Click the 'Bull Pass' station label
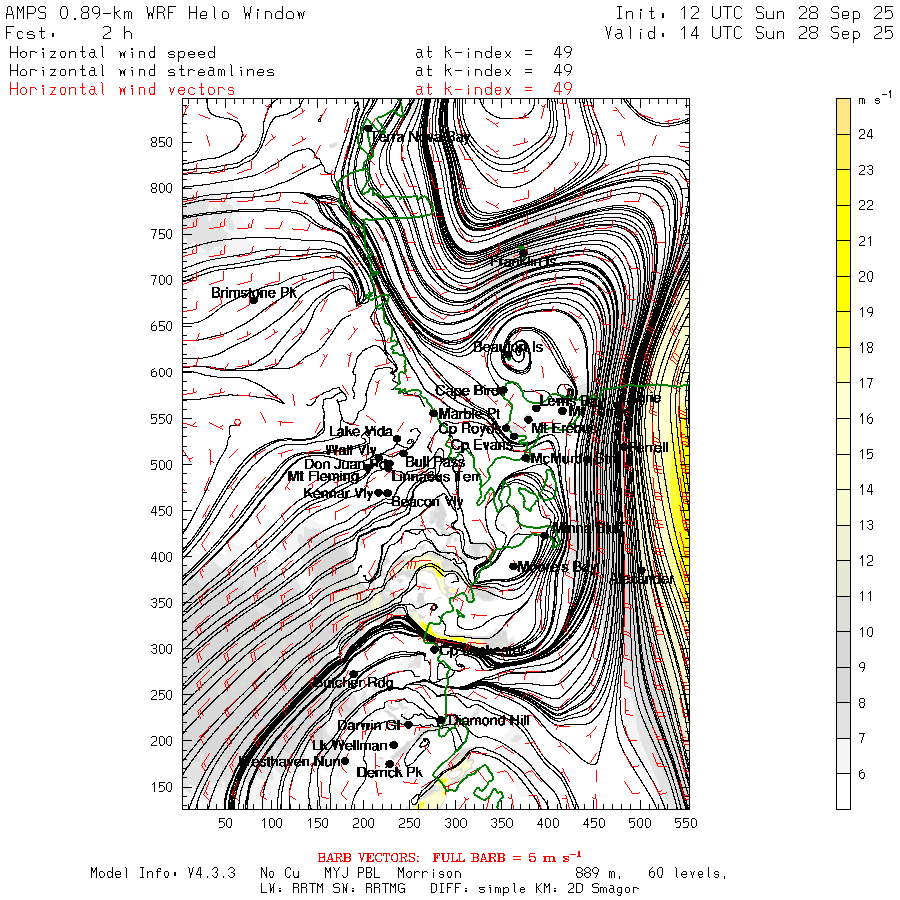This screenshot has width=900, height=900. point(435,461)
